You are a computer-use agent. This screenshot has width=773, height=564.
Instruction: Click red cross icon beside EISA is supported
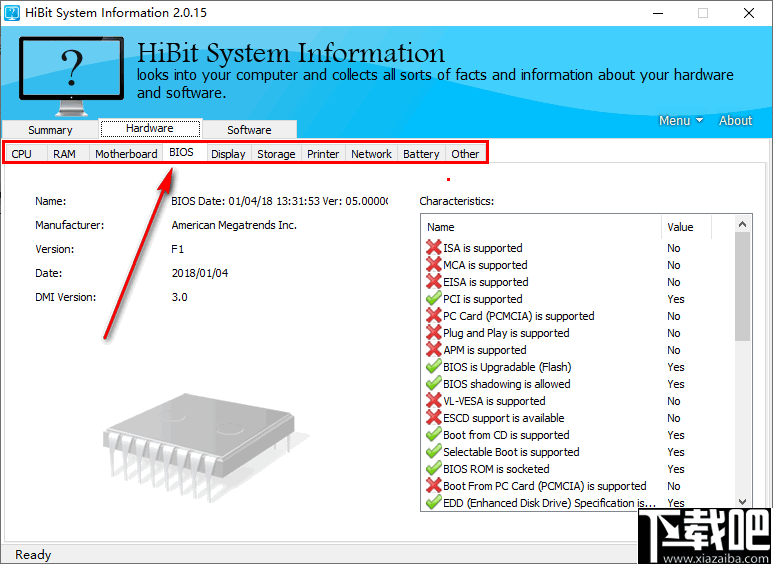[433, 282]
